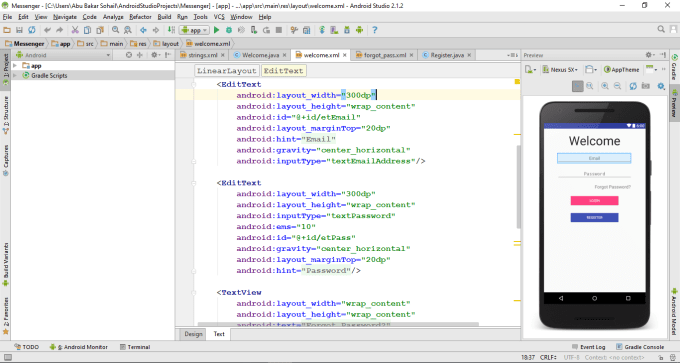This screenshot has width=680, height=363.
Task: Click the Paste icon in toolbar
Action: tap(100, 30)
